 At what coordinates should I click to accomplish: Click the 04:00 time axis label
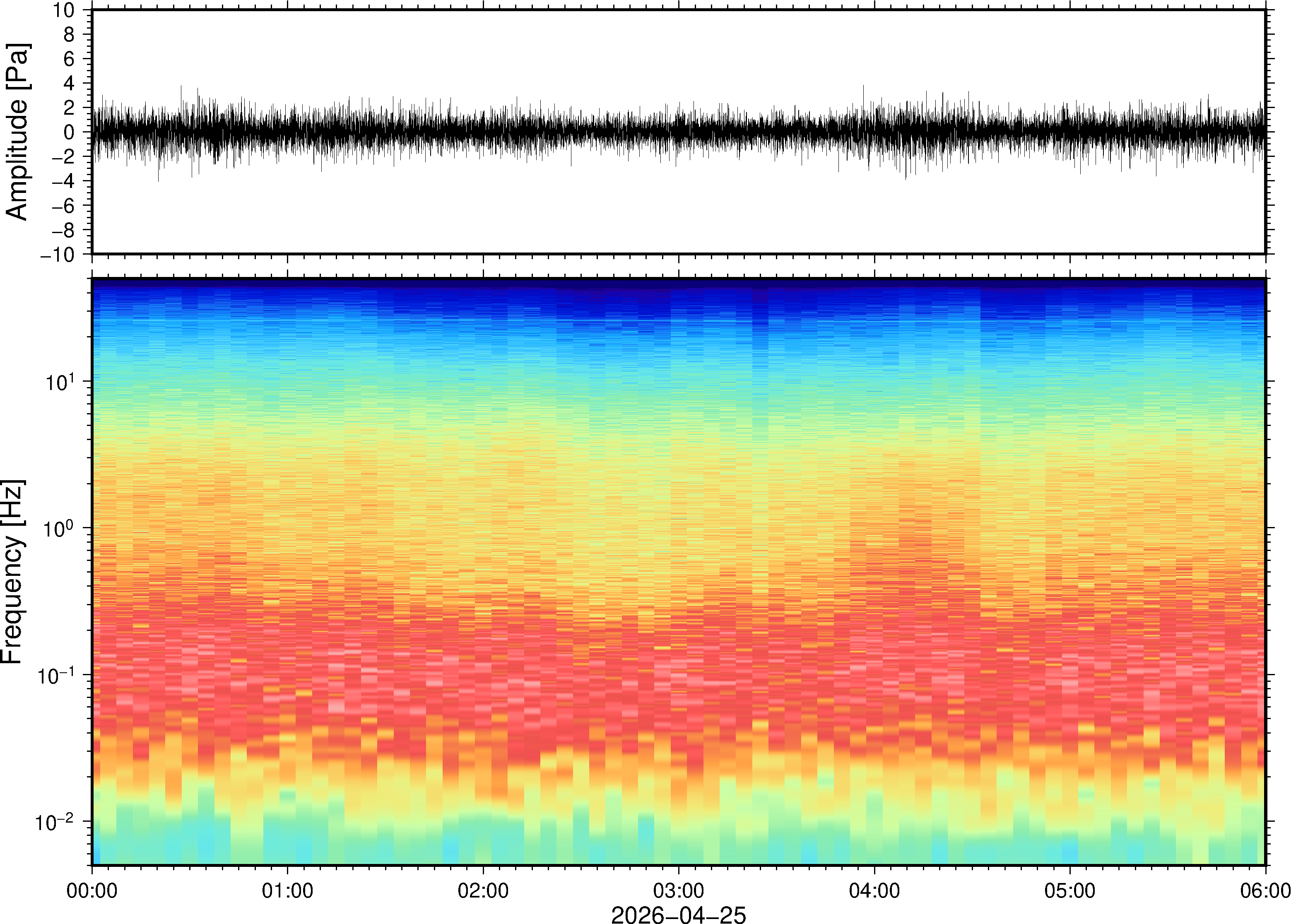tap(874, 890)
